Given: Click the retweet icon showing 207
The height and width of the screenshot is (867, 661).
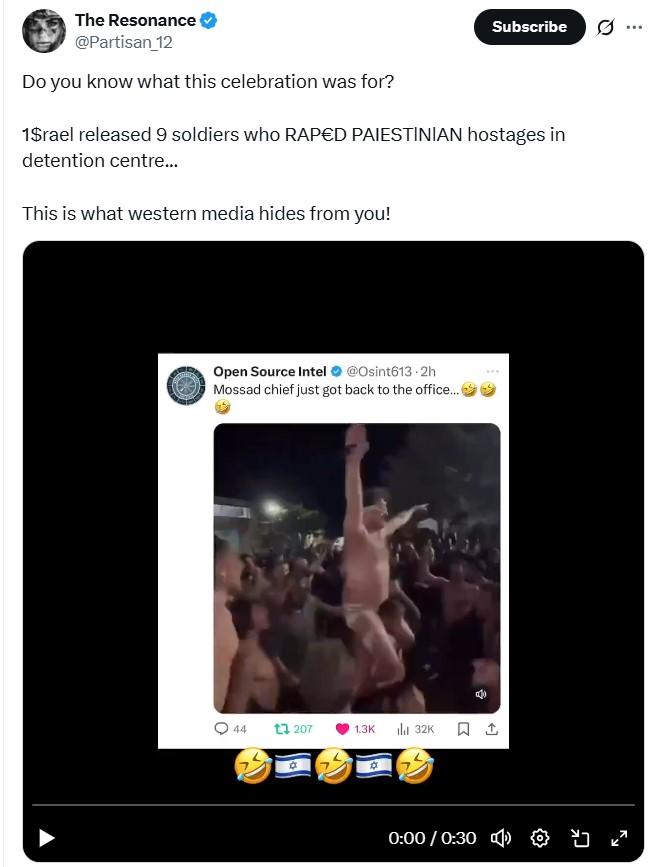Looking at the screenshot, I should tap(282, 727).
